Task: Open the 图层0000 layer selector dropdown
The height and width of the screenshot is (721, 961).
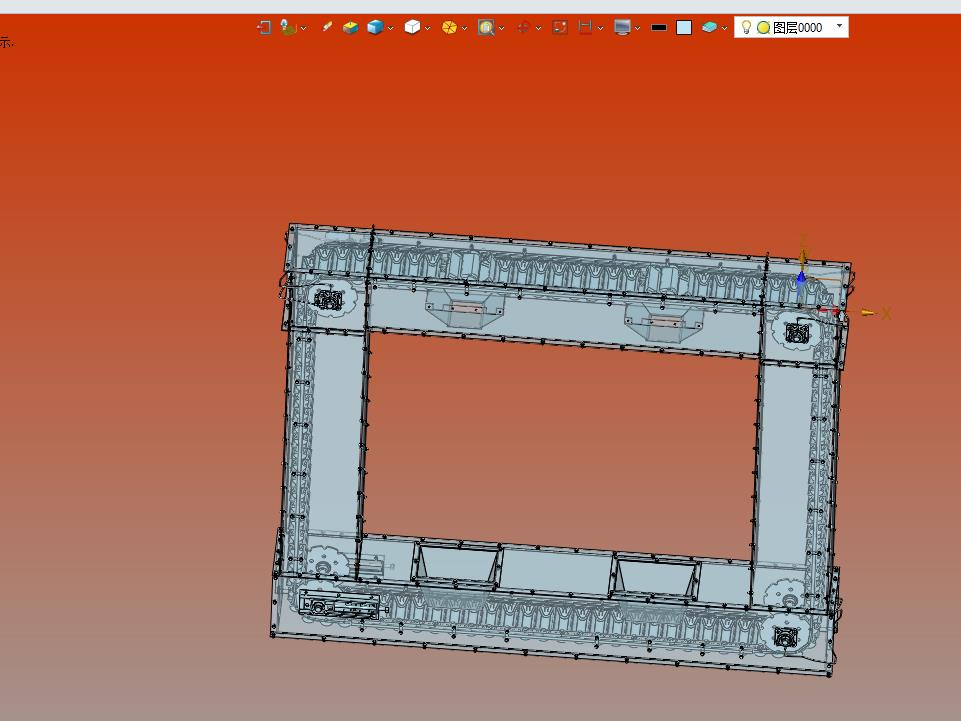Action: coord(839,26)
